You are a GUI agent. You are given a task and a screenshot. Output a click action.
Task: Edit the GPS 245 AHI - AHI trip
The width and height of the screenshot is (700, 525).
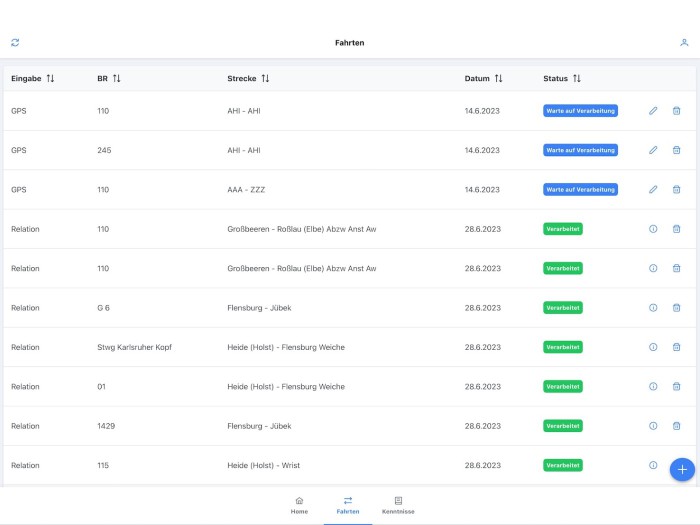[x=653, y=150]
